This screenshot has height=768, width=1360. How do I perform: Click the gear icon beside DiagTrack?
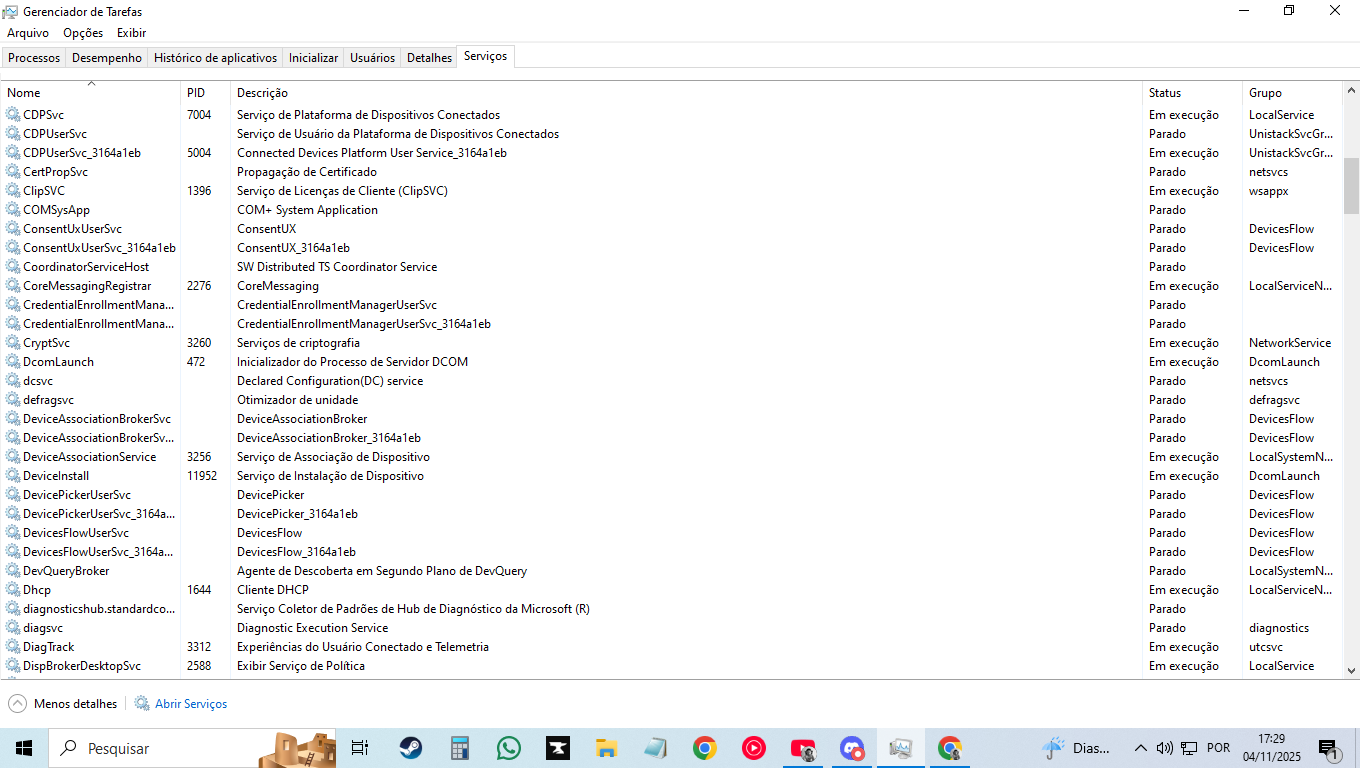13,647
